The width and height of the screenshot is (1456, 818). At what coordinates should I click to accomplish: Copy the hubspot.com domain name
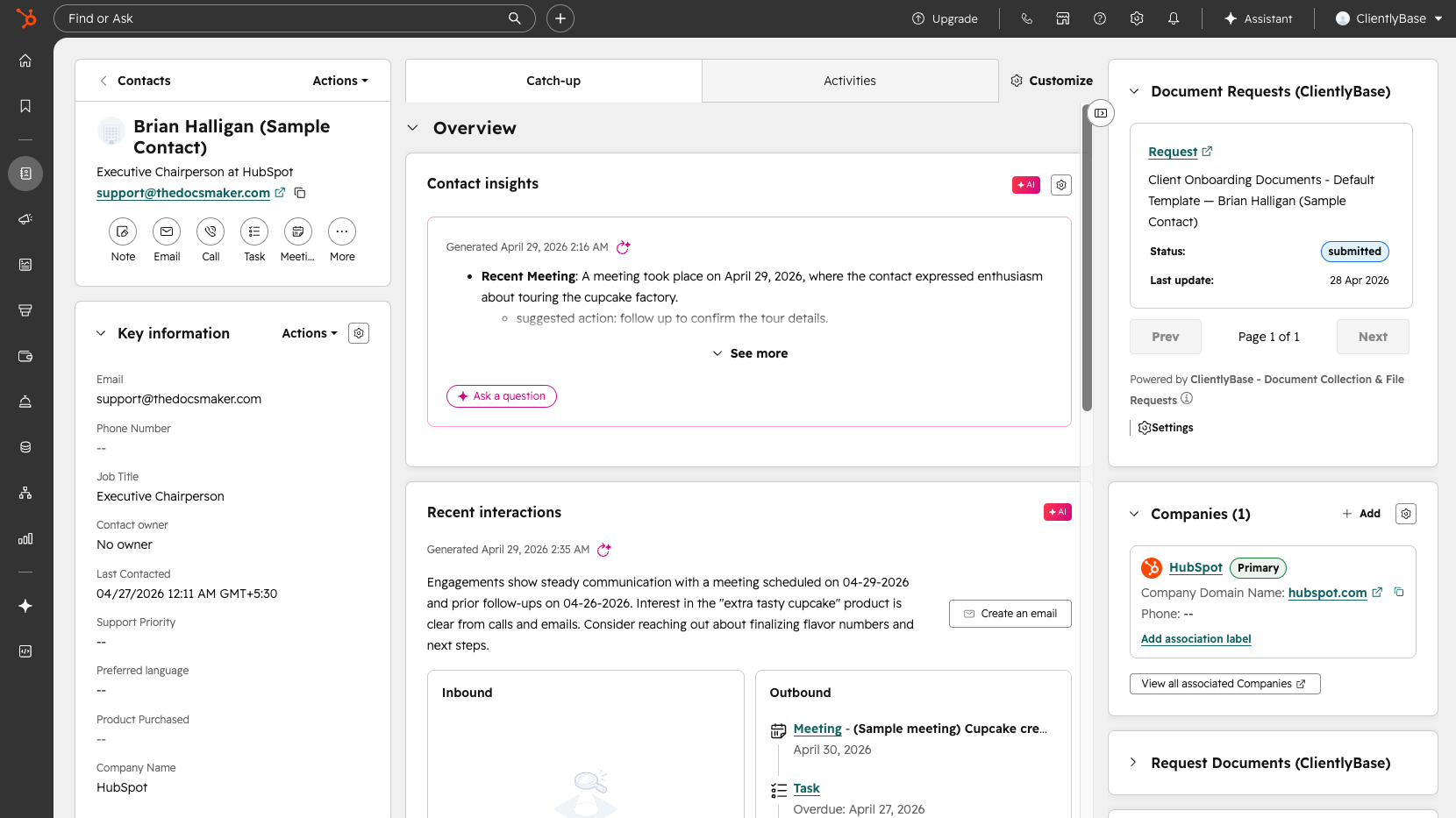pos(1399,592)
